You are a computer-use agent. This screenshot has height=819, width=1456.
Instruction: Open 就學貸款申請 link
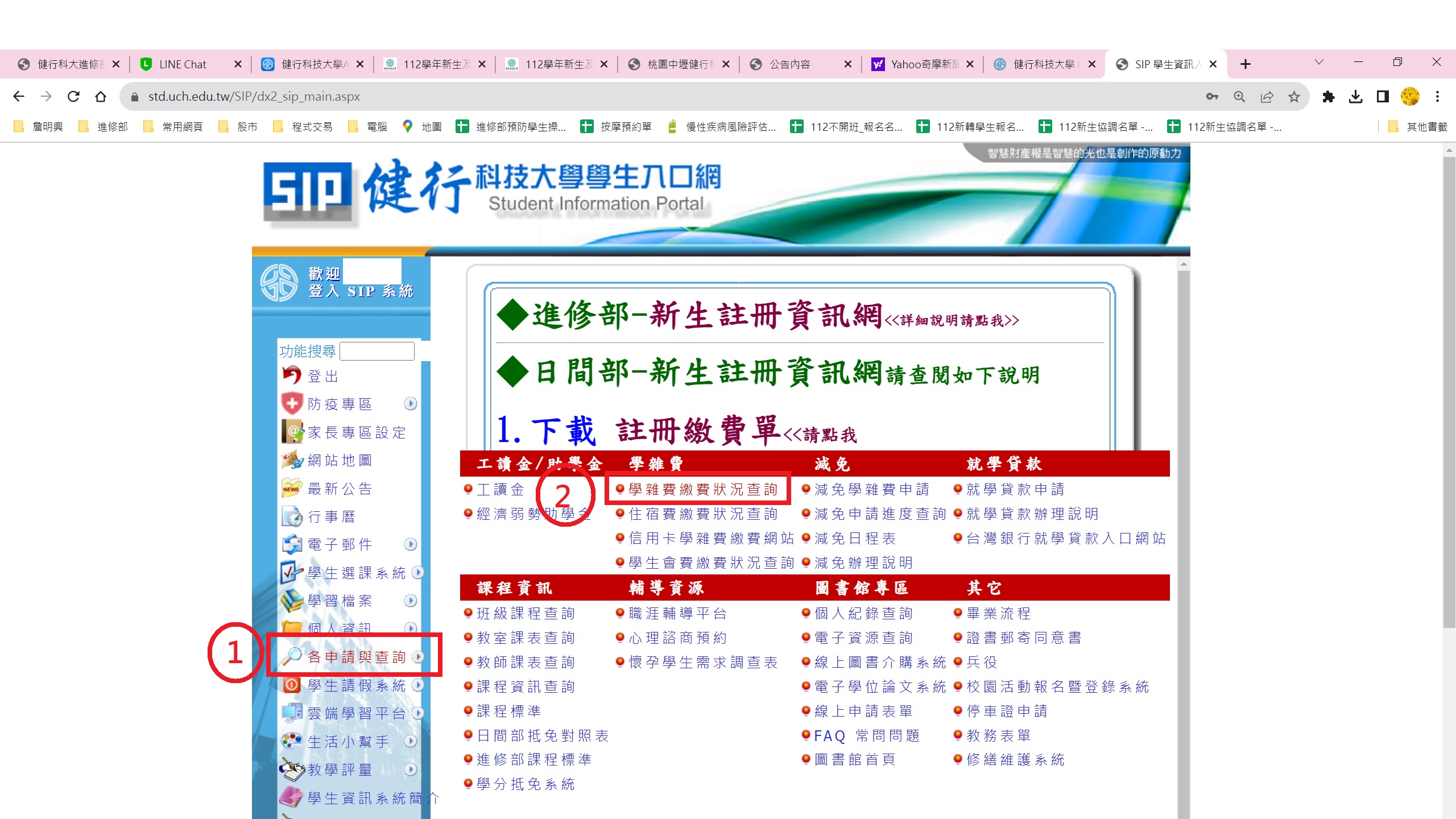click(x=1015, y=489)
